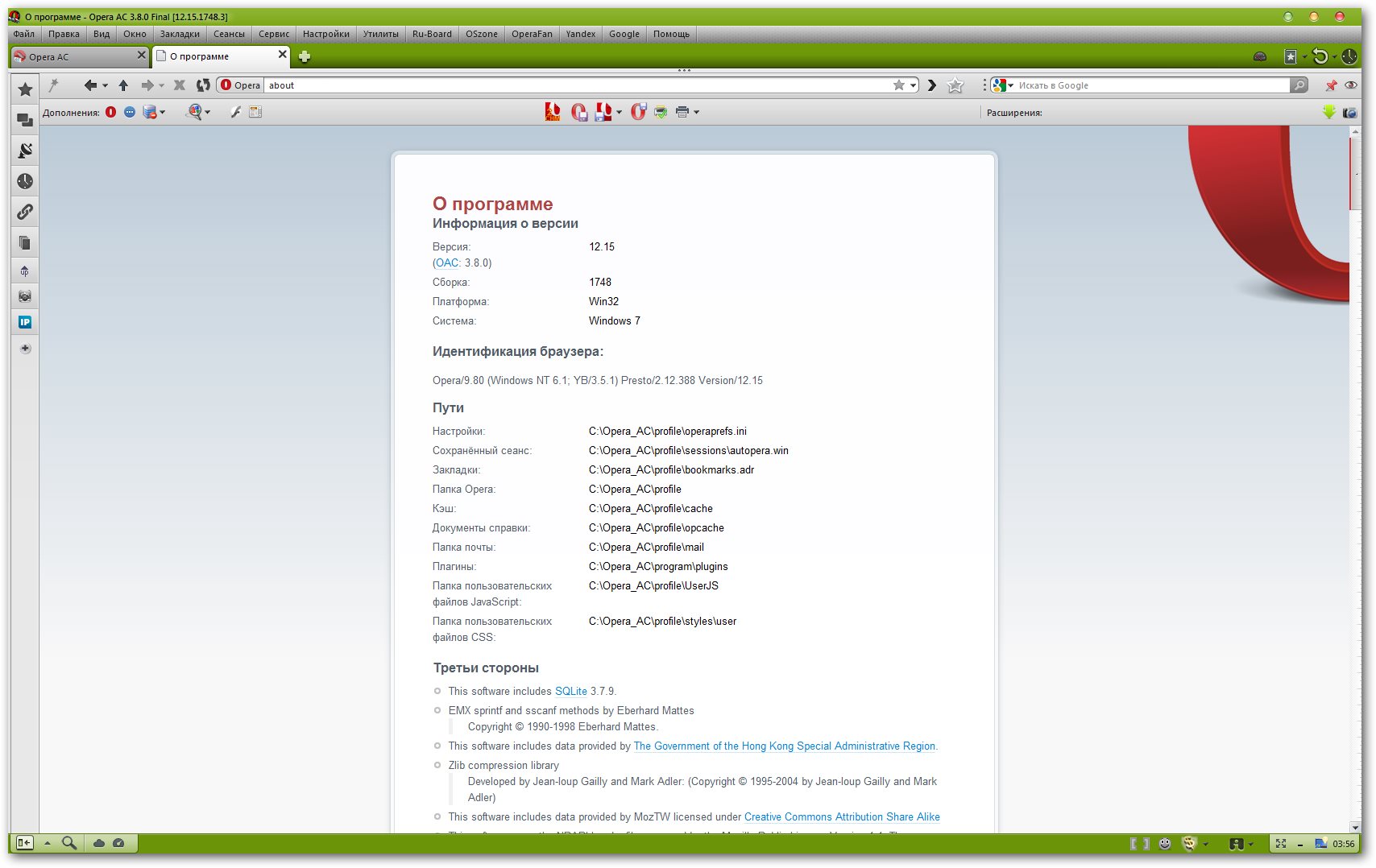Open the Bookmarks panel star icon

tap(25, 89)
